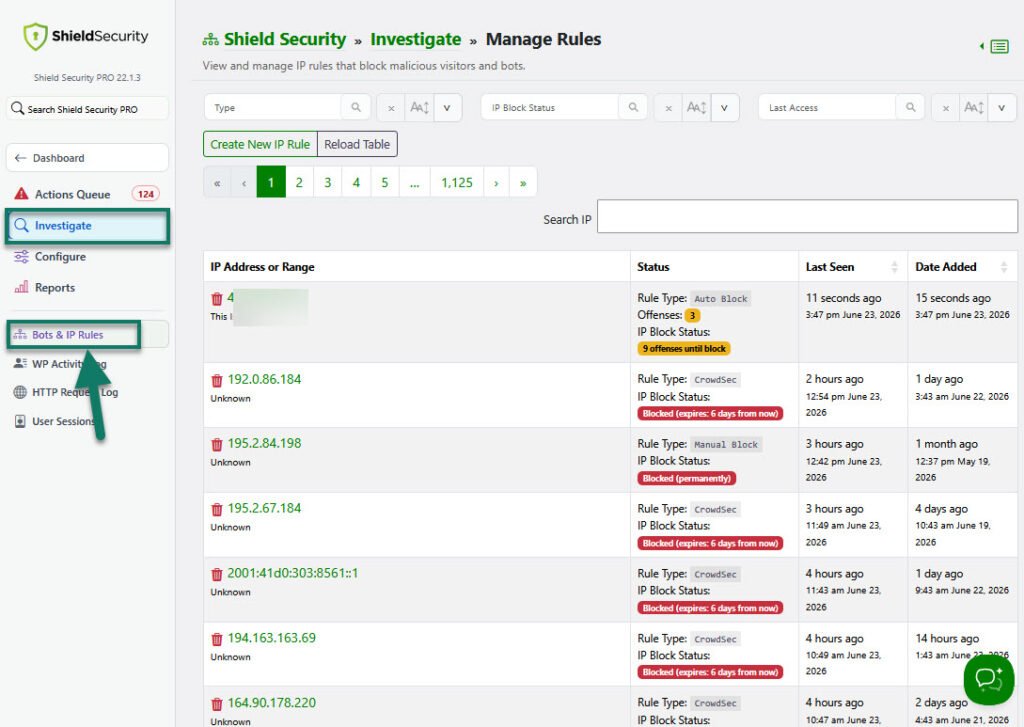Viewport: 1024px width, 727px height.
Task: Click Reload Table button
Action: point(357,144)
